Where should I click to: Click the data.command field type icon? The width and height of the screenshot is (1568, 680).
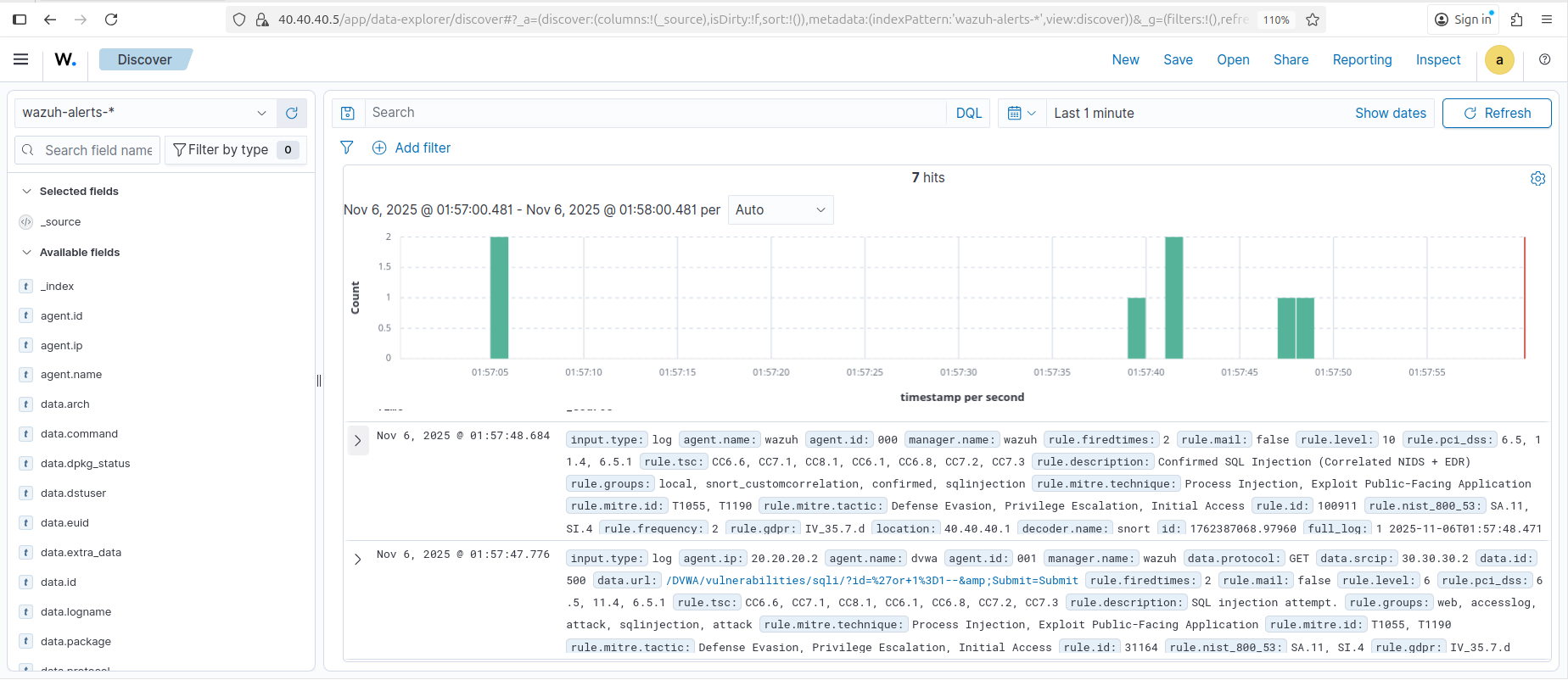[26, 434]
